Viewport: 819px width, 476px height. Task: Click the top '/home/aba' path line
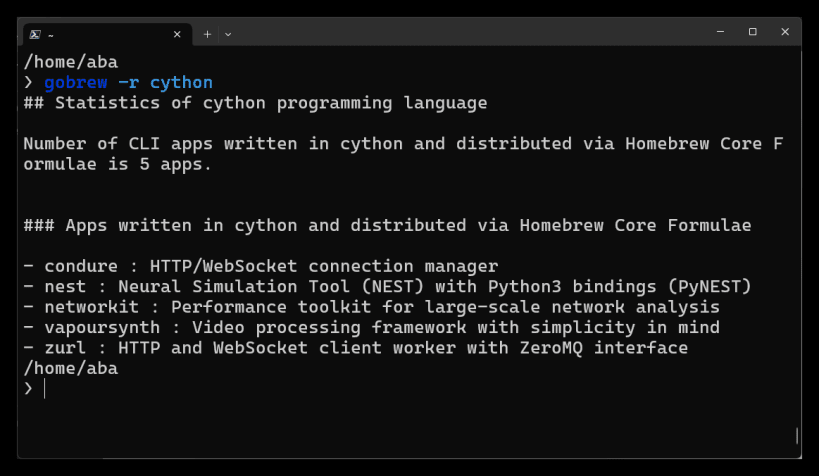point(71,62)
